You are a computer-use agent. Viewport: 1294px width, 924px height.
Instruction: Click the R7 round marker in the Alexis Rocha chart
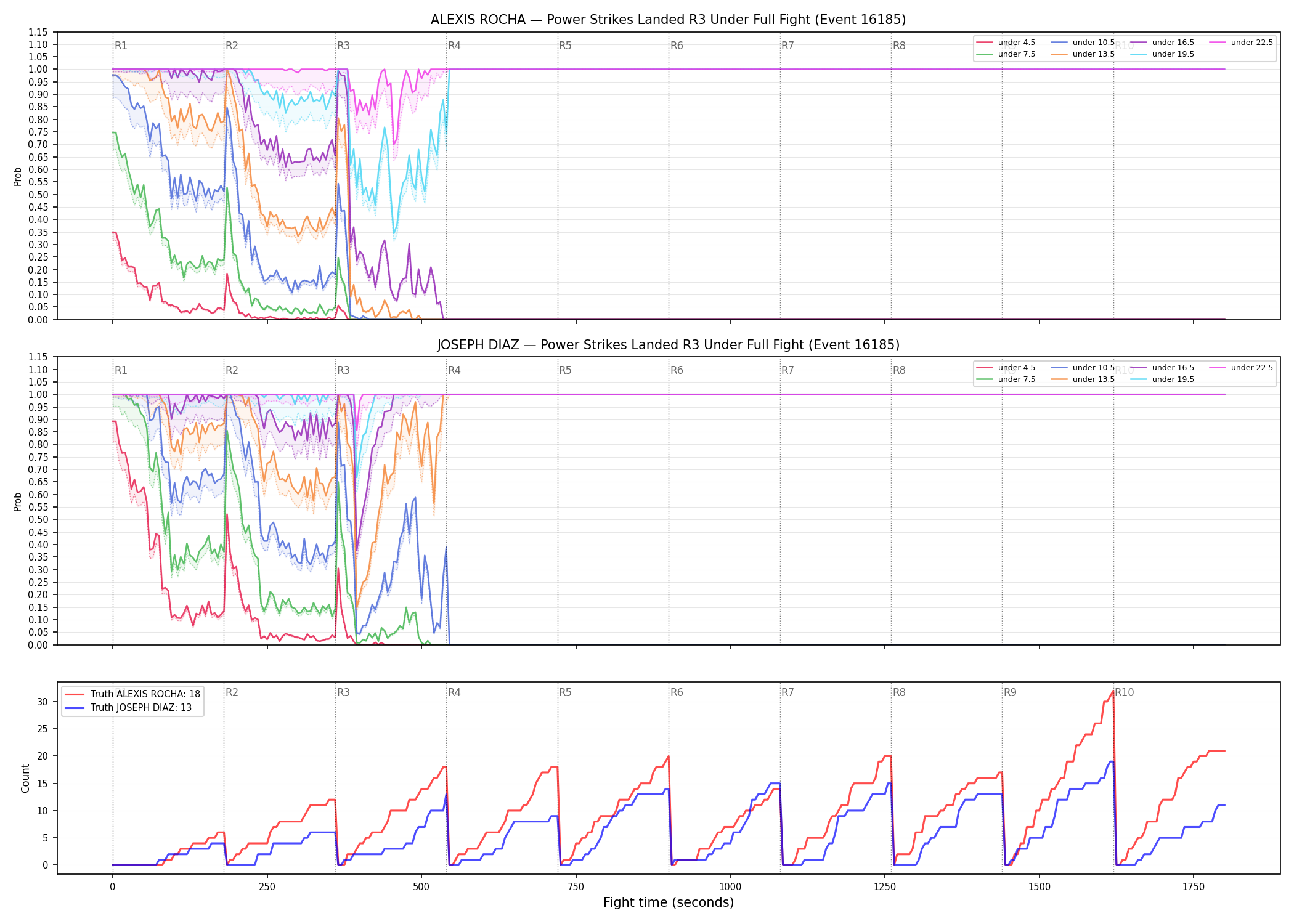787,46
